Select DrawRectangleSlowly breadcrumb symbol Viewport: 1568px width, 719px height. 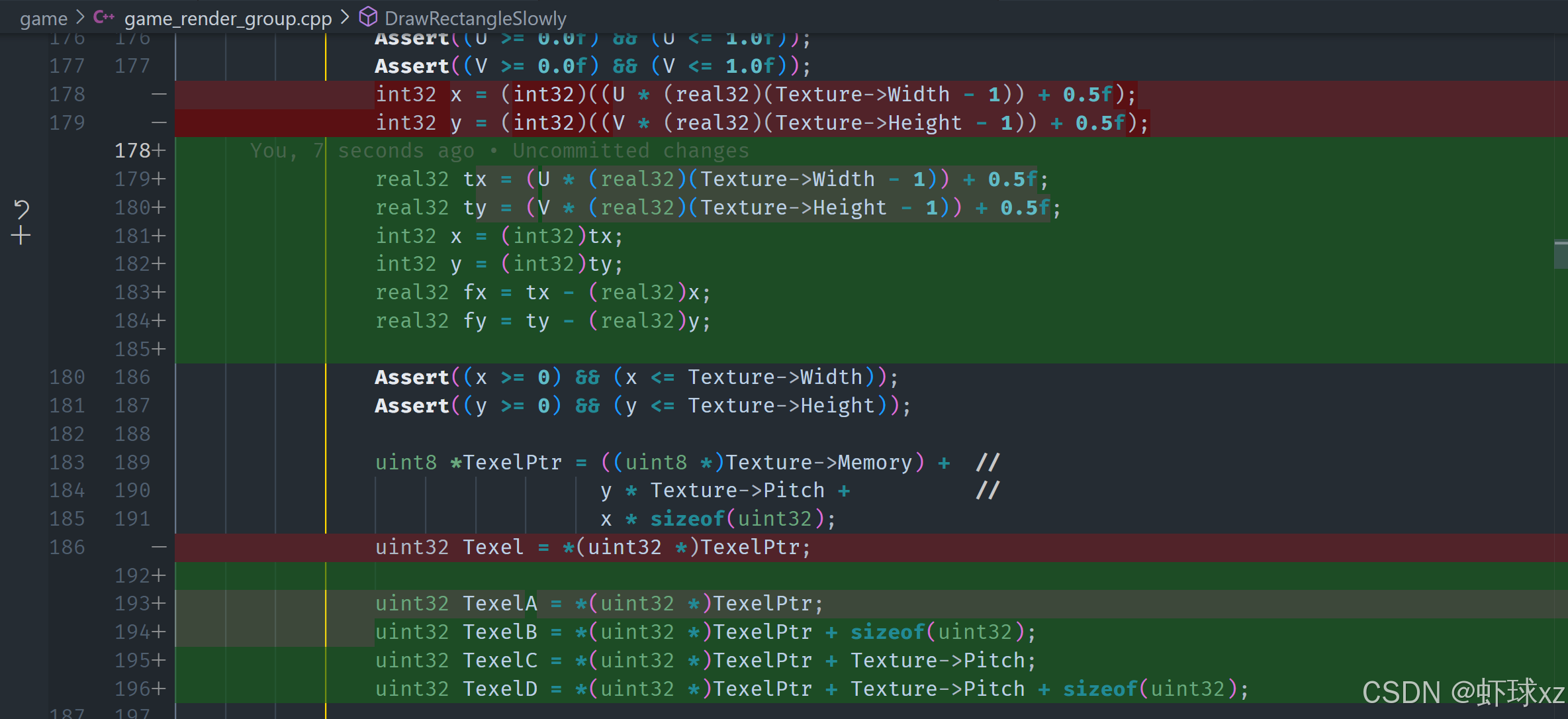click(x=475, y=18)
